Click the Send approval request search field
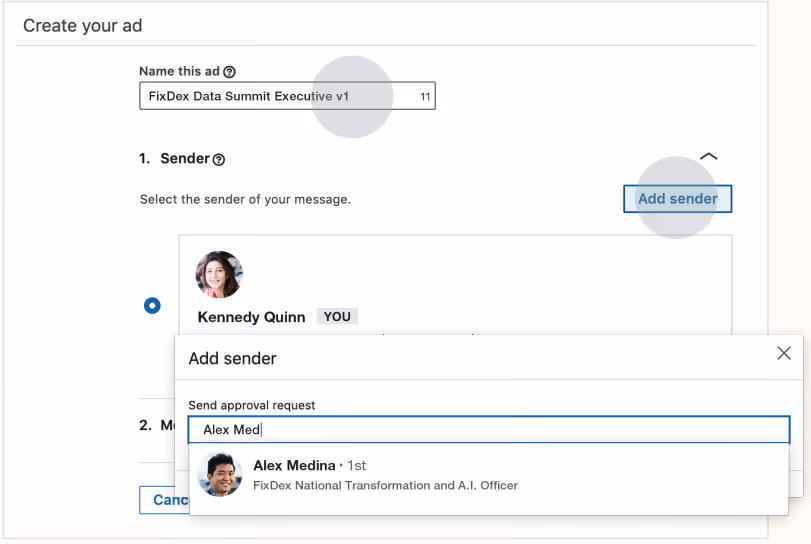 tap(489, 430)
